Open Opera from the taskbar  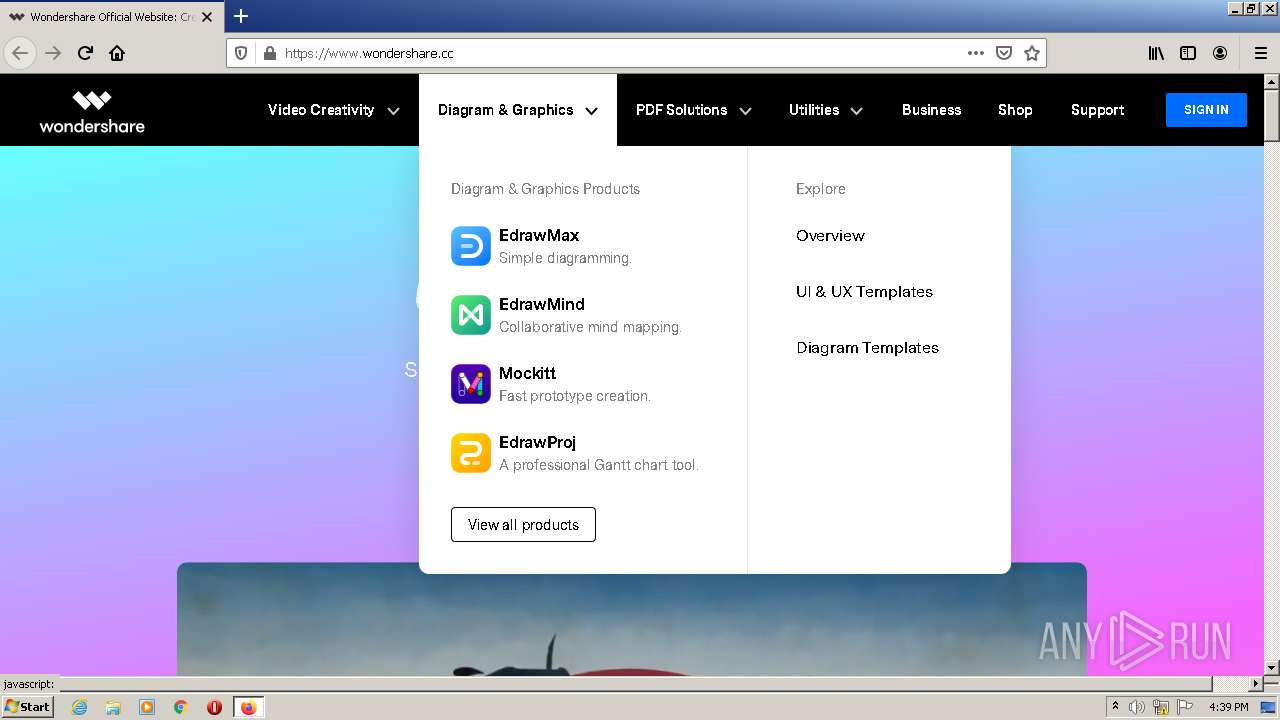click(x=214, y=707)
